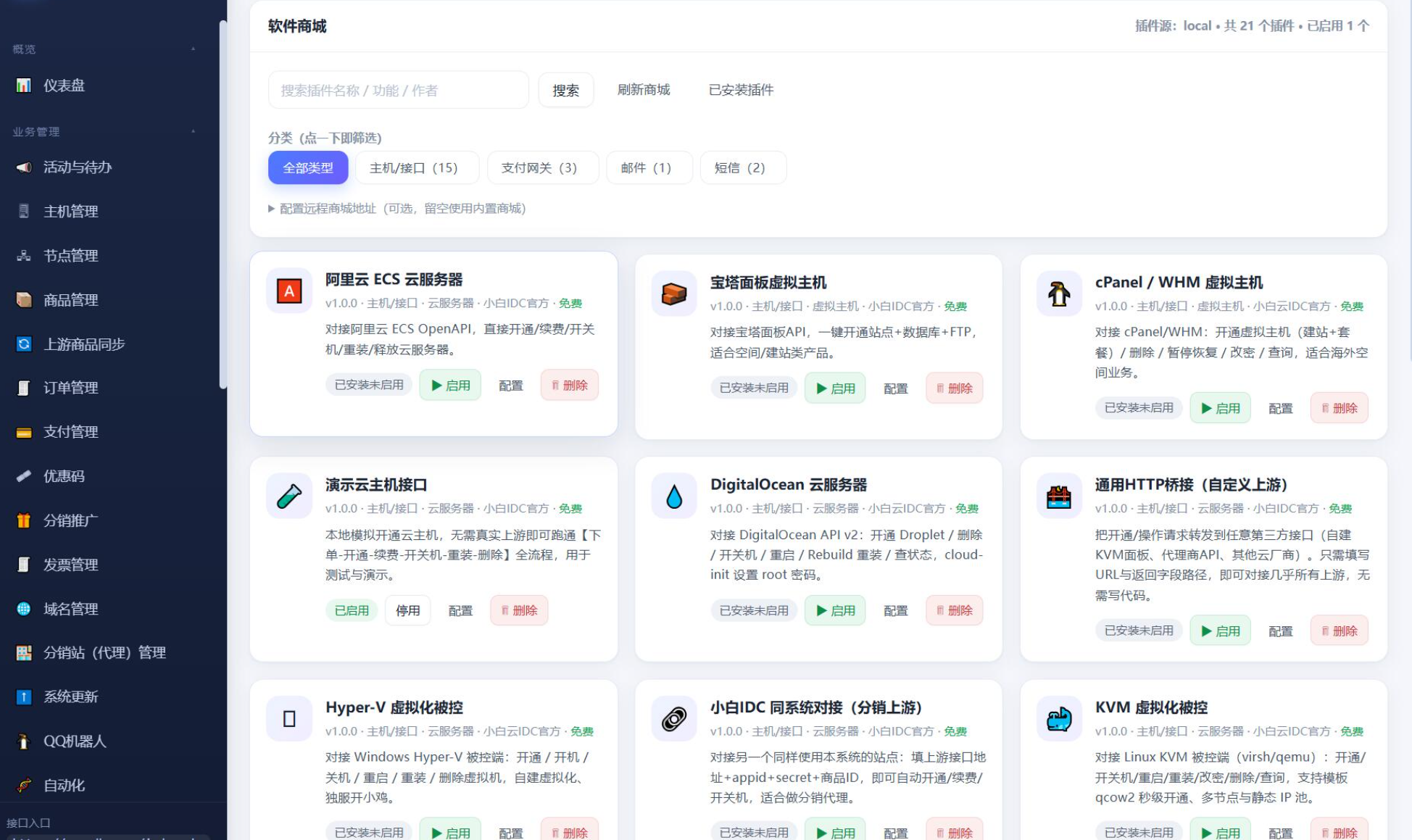Image resolution: width=1412 pixels, height=840 pixels.
Task: Enable the 宝塔面板虚拟主机 plugin
Action: coord(835,388)
